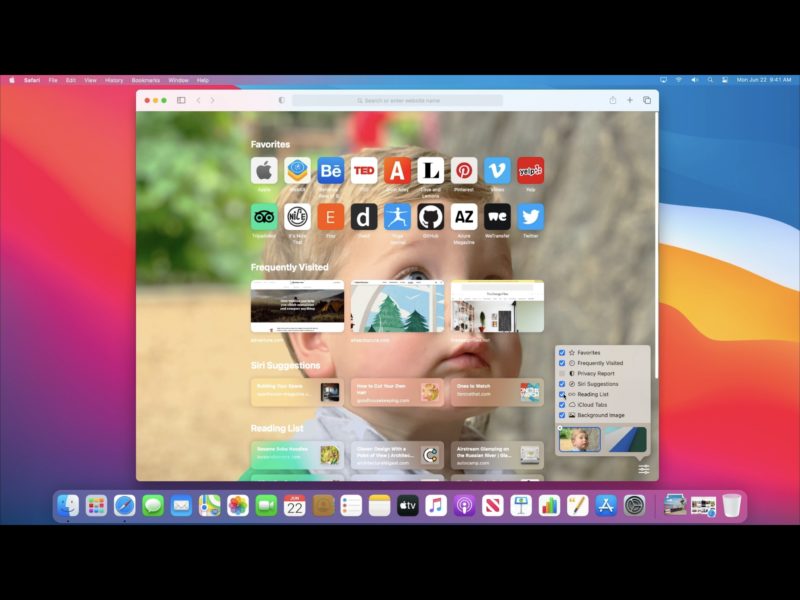800x600 pixels.
Task: Open the It's Nice That favorite icon
Action: pyautogui.click(x=297, y=217)
